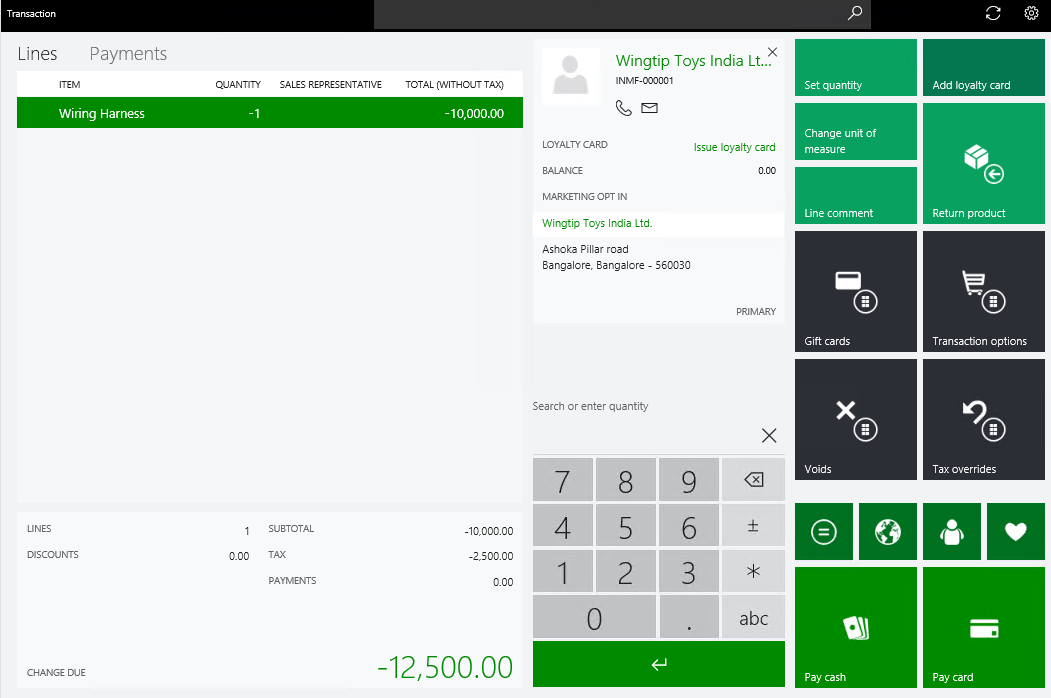Screen dimensions: 1051x698
Task: Switch to the Payments tab
Action: click(x=127, y=53)
